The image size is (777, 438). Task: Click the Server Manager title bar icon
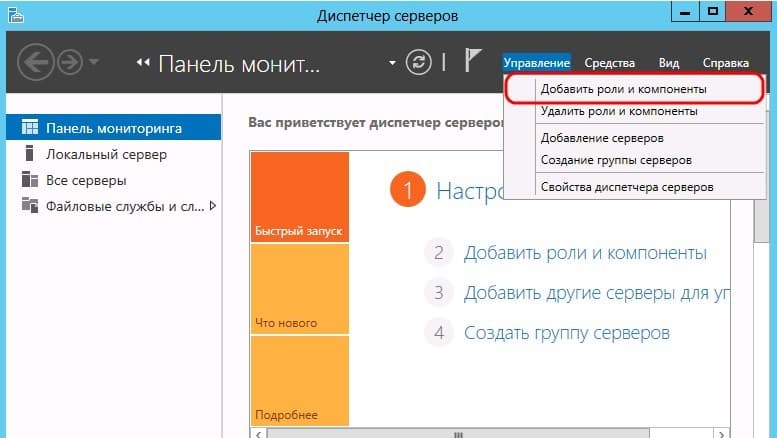pos(16,15)
